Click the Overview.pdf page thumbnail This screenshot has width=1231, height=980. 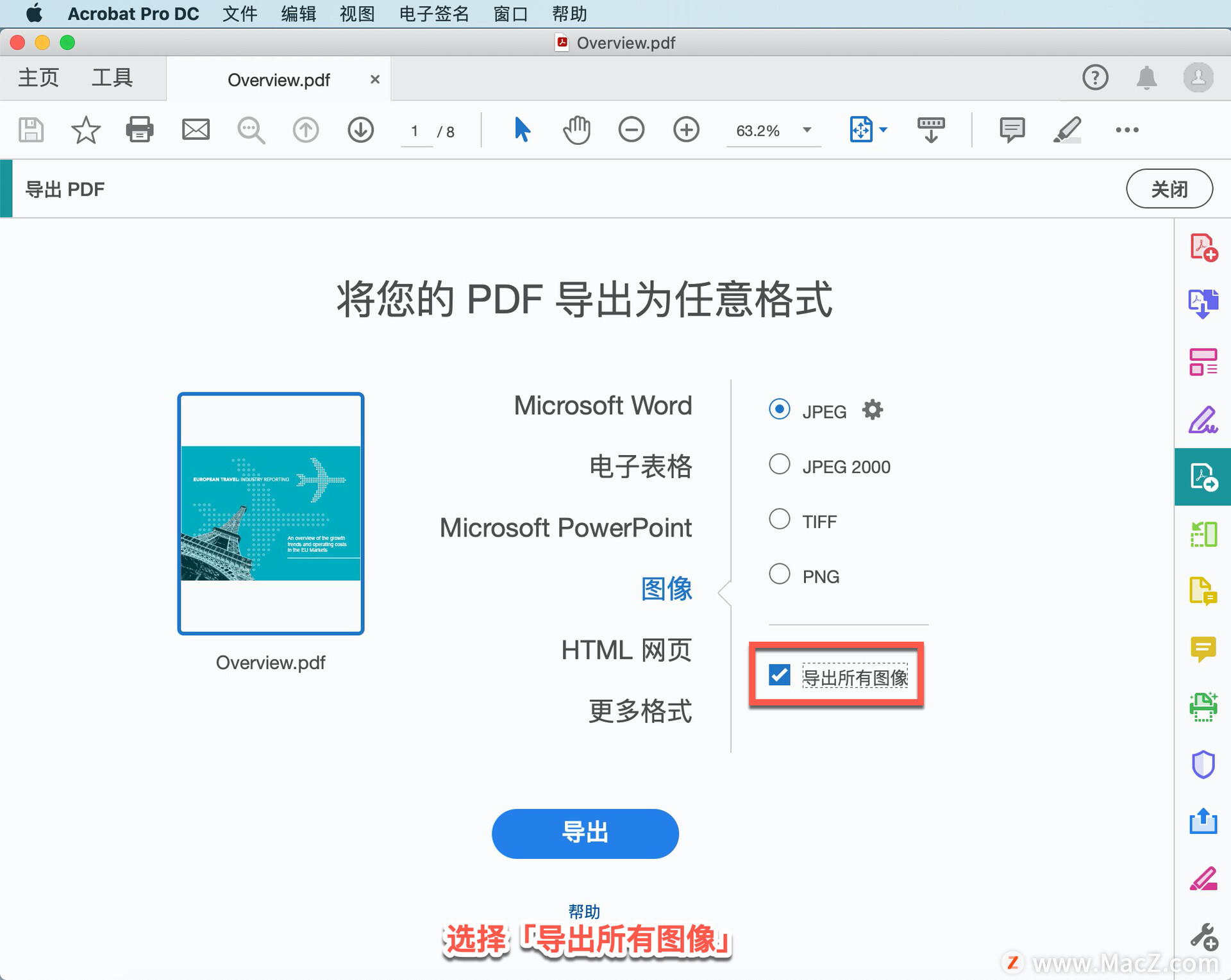271,513
